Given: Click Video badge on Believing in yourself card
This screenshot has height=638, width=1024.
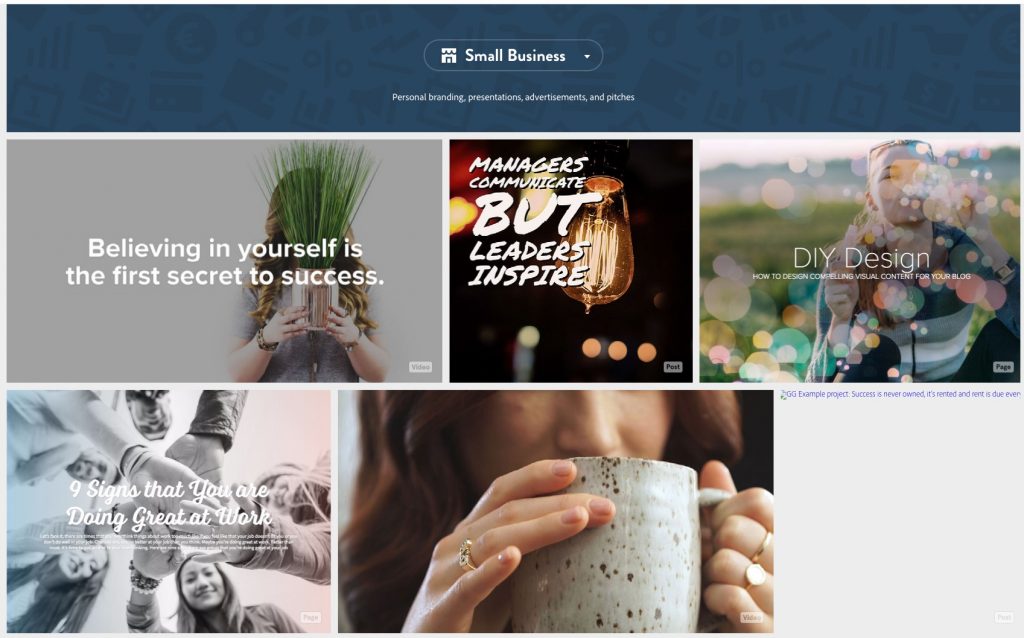Looking at the screenshot, I should tap(421, 367).
